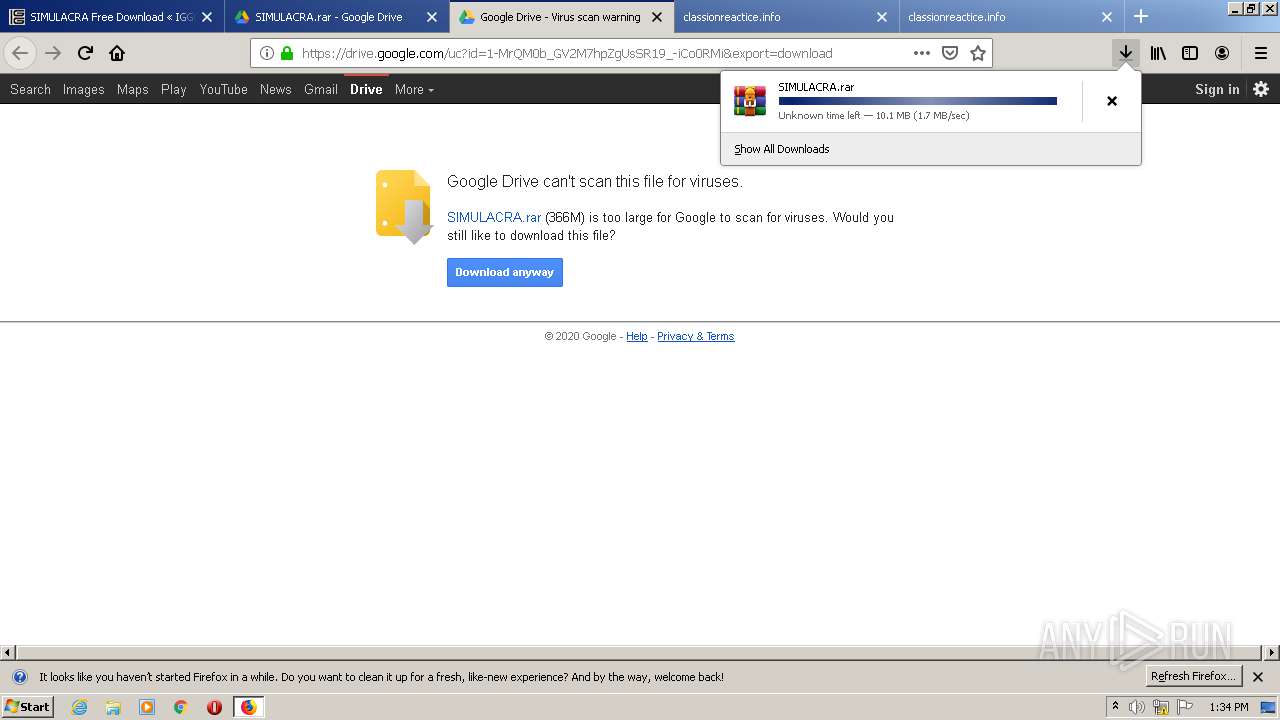Open the Firefox hamburger menu
This screenshot has height=720, width=1280.
[1261, 53]
